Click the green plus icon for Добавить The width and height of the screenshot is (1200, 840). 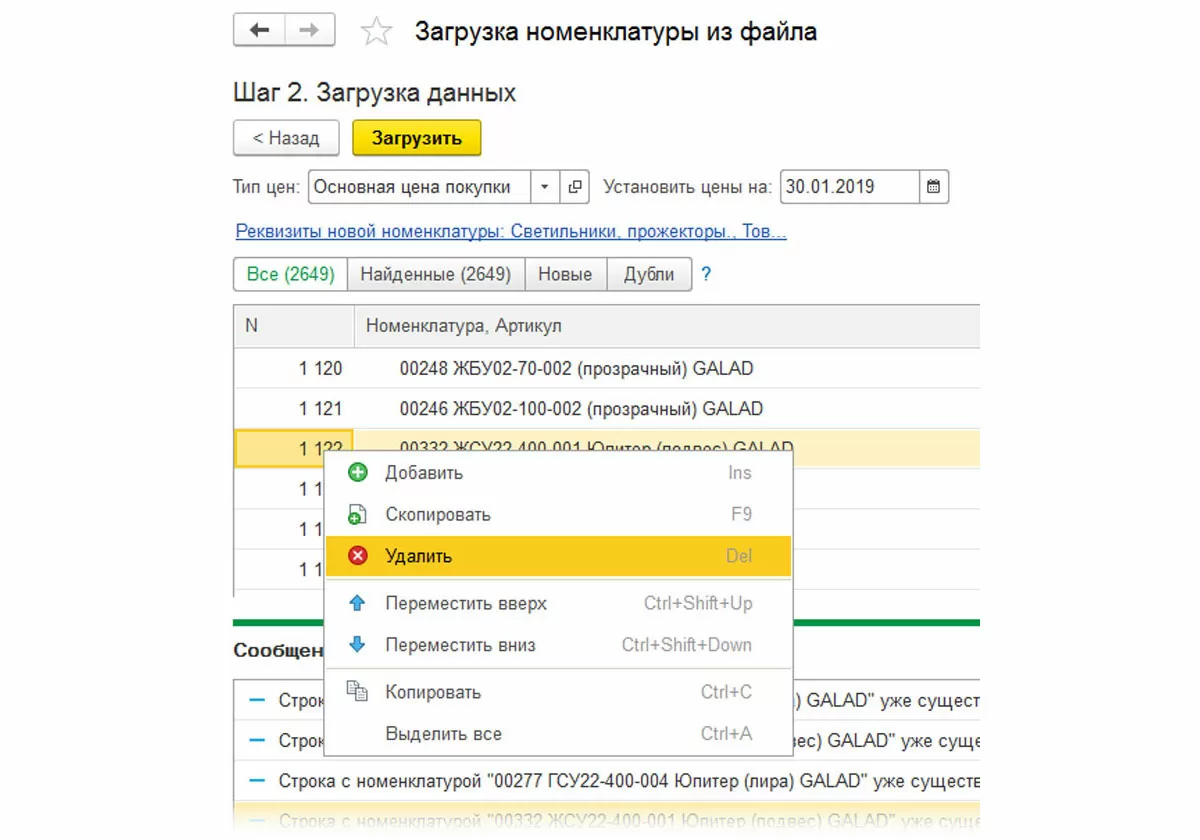point(357,472)
